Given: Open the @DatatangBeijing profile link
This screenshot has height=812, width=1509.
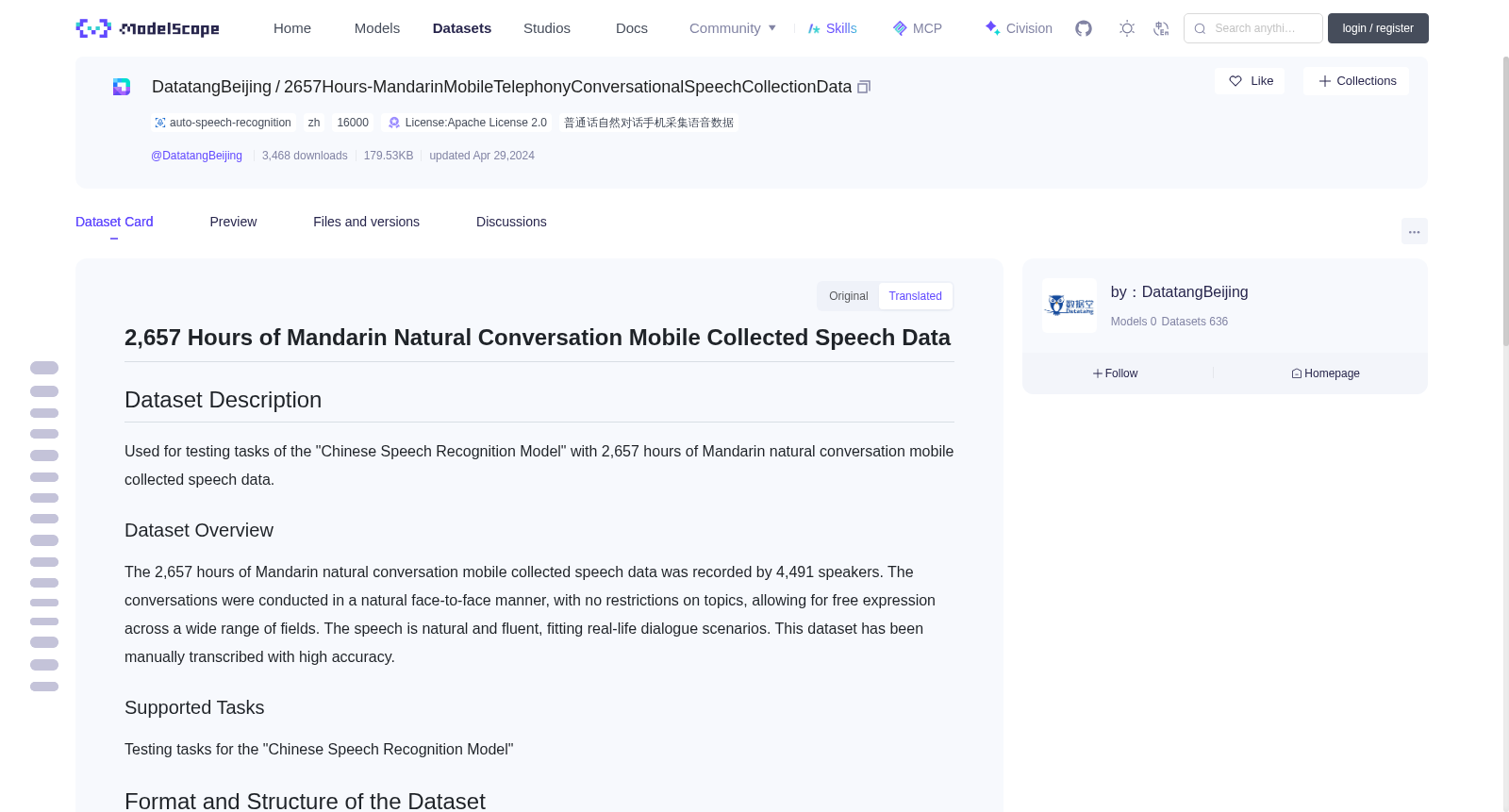Looking at the screenshot, I should [x=196, y=156].
